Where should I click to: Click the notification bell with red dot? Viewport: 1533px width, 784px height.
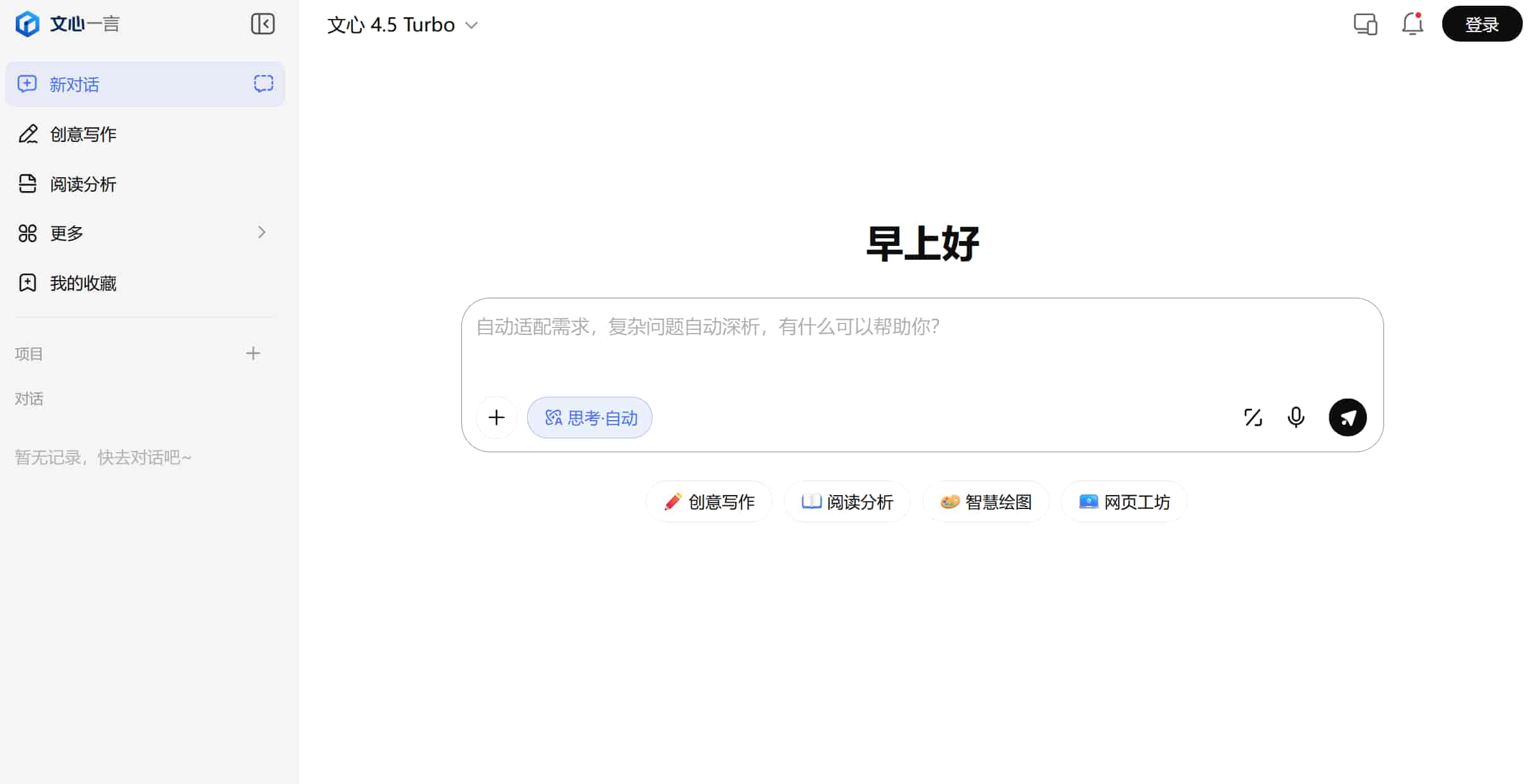coord(1412,24)
